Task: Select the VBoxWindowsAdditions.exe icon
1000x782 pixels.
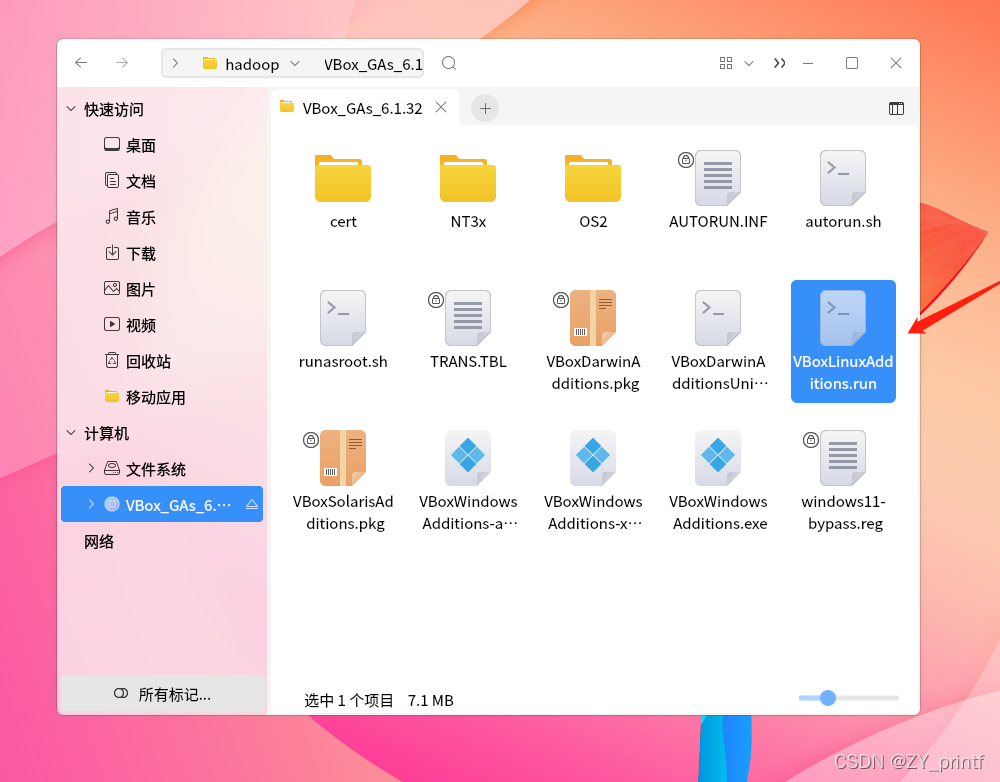Action: [x=717, y=457]
